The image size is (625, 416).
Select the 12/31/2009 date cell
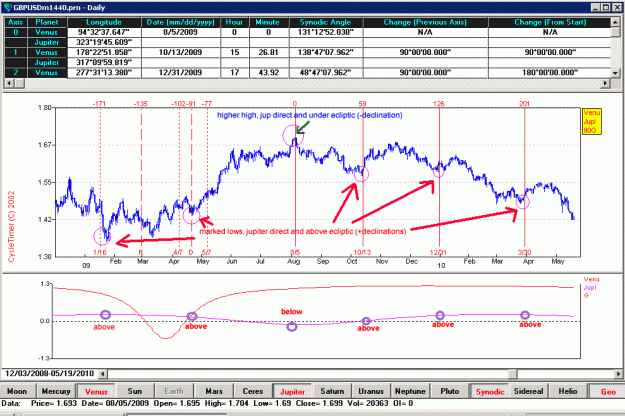pos(181,73)
